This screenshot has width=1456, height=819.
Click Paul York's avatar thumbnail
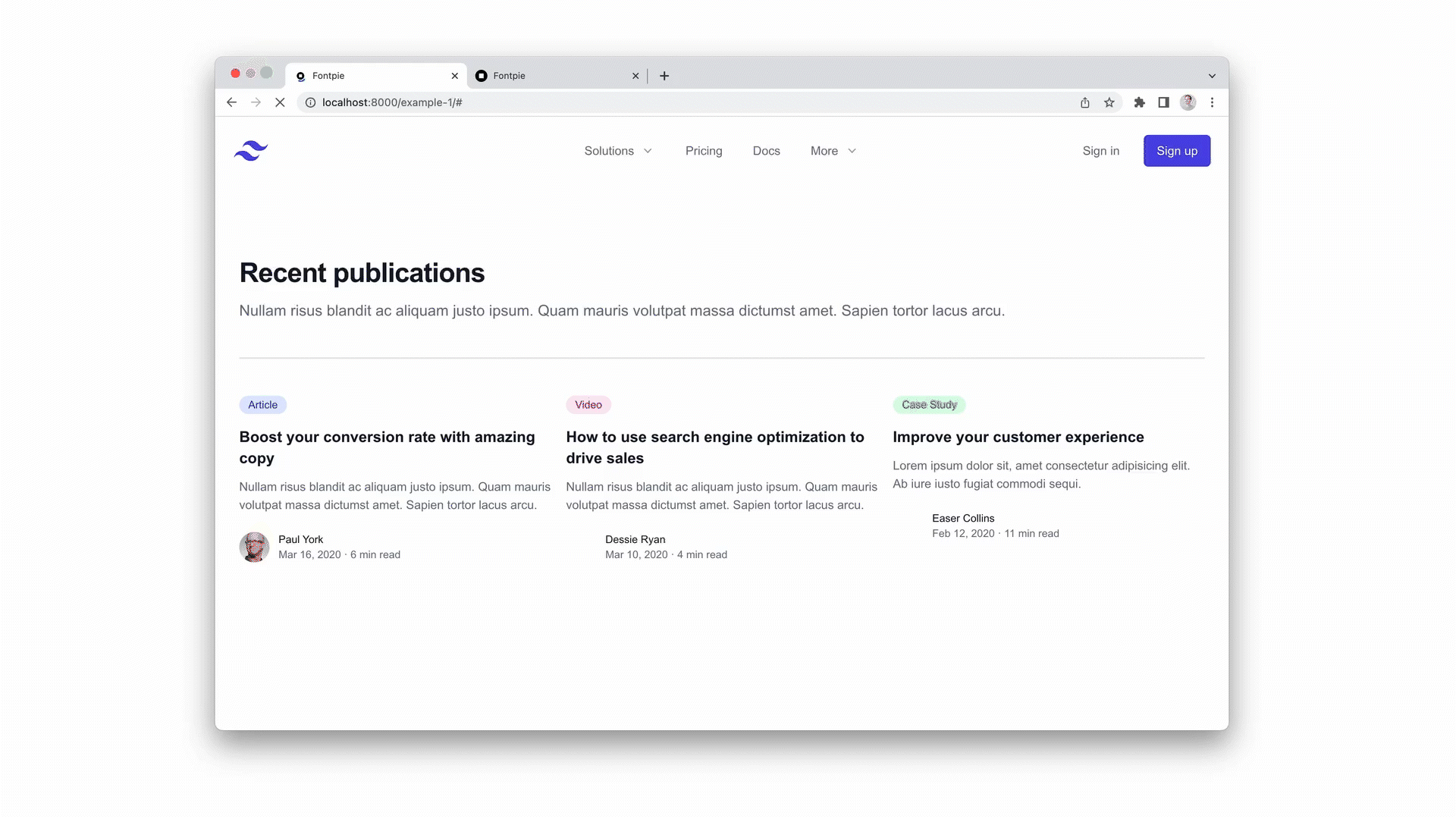click(254, 547)
